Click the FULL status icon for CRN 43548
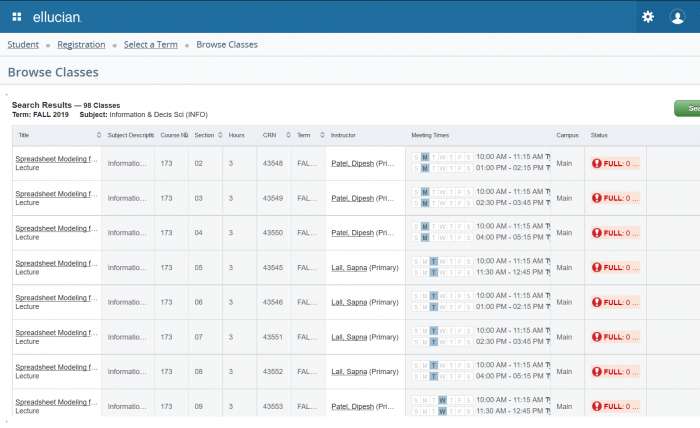 coord(597,163)
